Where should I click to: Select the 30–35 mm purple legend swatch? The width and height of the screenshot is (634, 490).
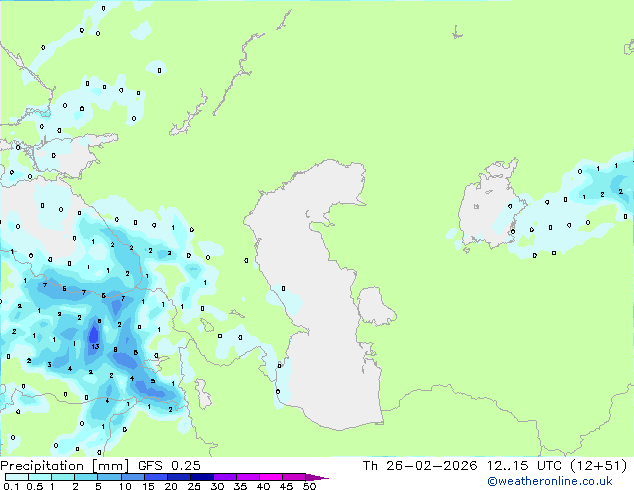[224, 477]
